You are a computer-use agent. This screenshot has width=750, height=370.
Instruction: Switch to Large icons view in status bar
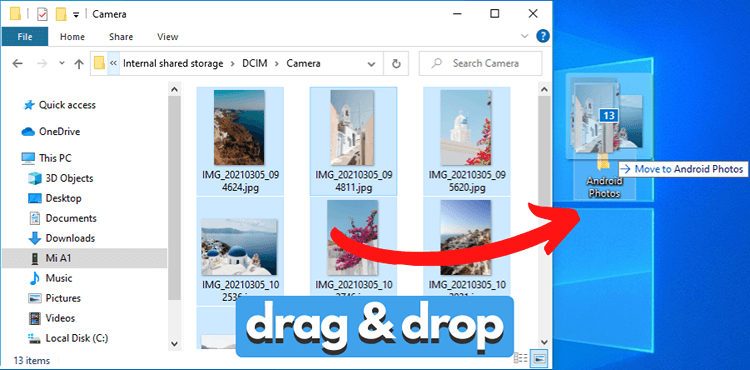pyautogui.click(x=540, y=358)
